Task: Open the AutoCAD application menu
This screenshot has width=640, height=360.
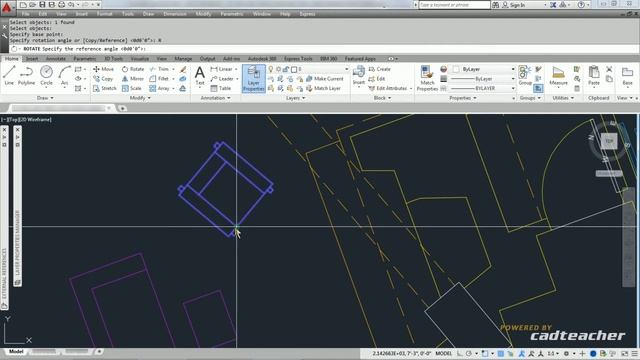Action: pos(7,7)
